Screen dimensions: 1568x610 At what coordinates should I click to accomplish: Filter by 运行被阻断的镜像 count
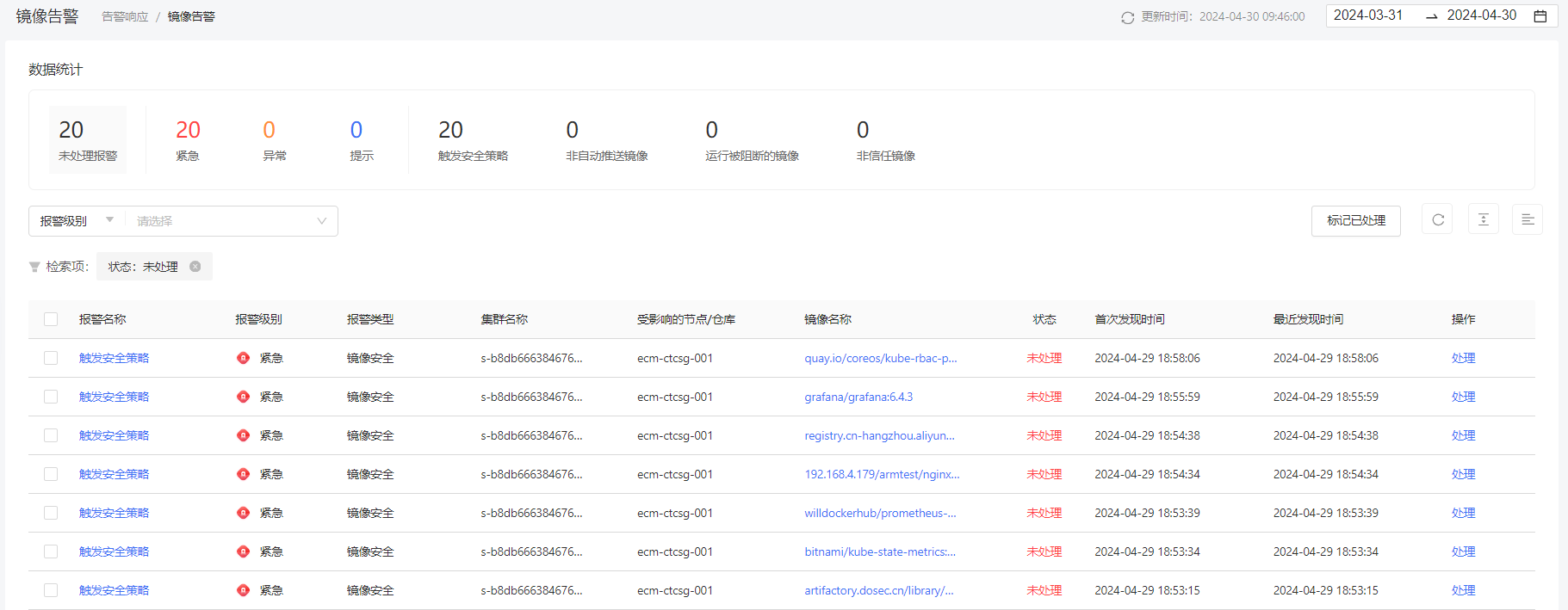pyautogui.click(x=752, y=140)
